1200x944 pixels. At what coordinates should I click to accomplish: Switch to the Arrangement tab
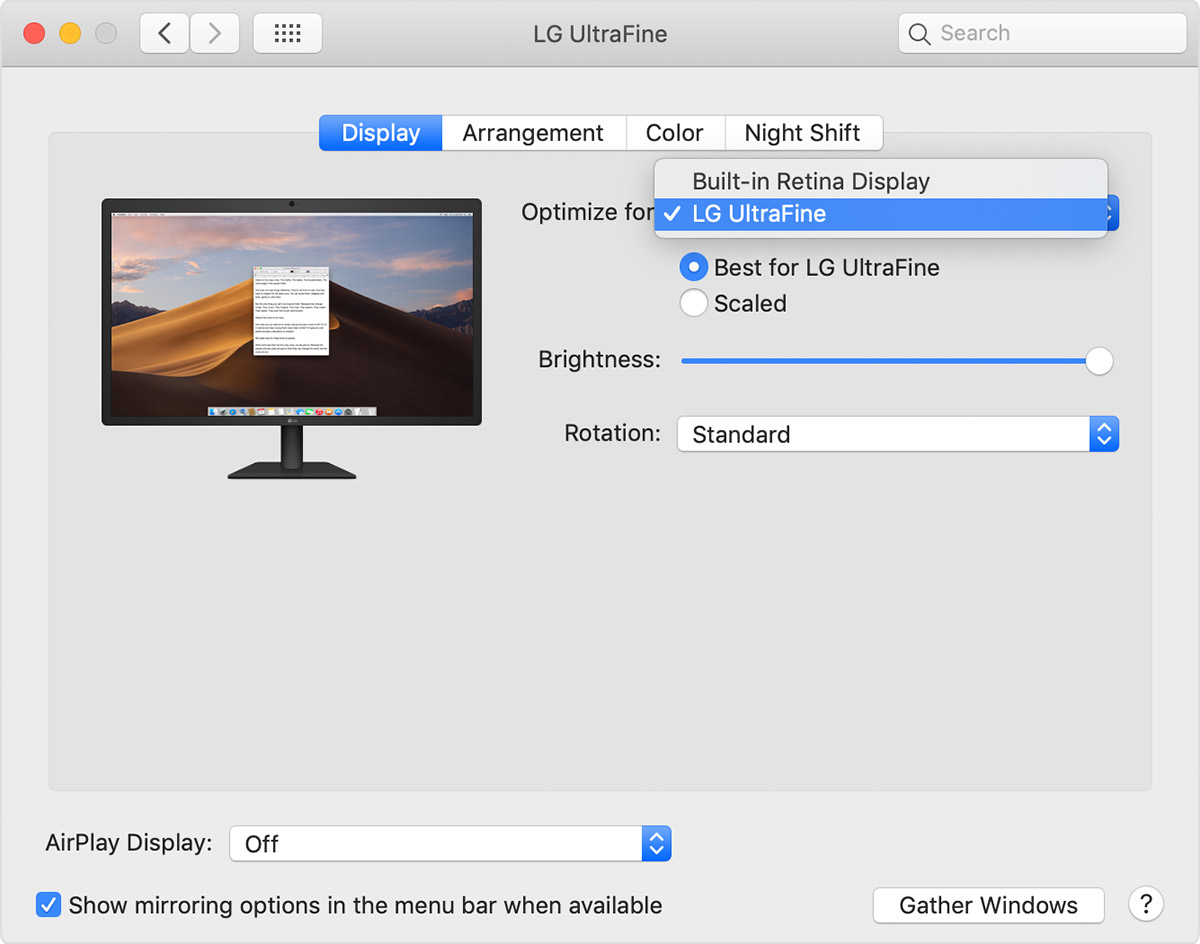click(x=533, y=133)
